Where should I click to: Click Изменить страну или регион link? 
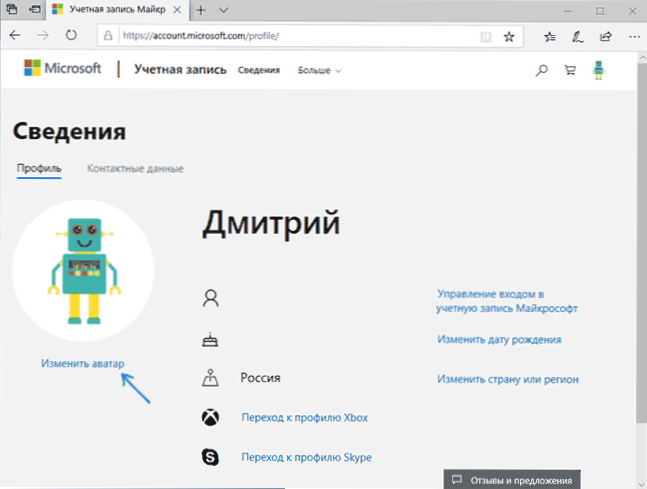pyautogui.click(x=508, y=379)
